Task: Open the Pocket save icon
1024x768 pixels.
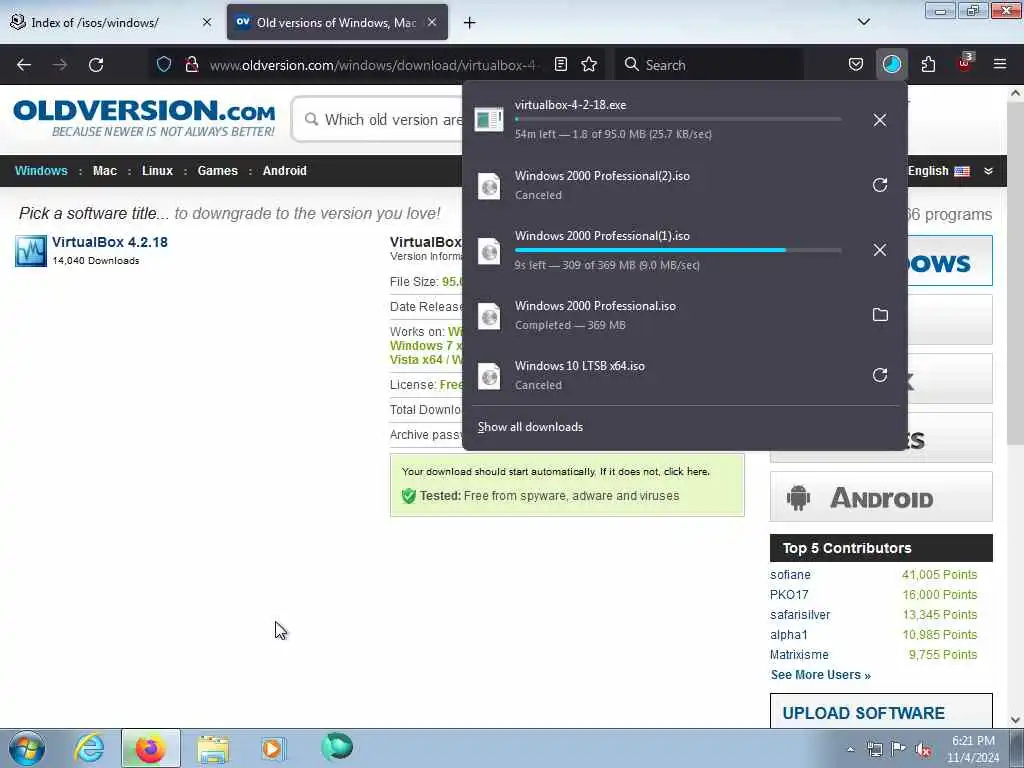Action: (x=856, y=64)
